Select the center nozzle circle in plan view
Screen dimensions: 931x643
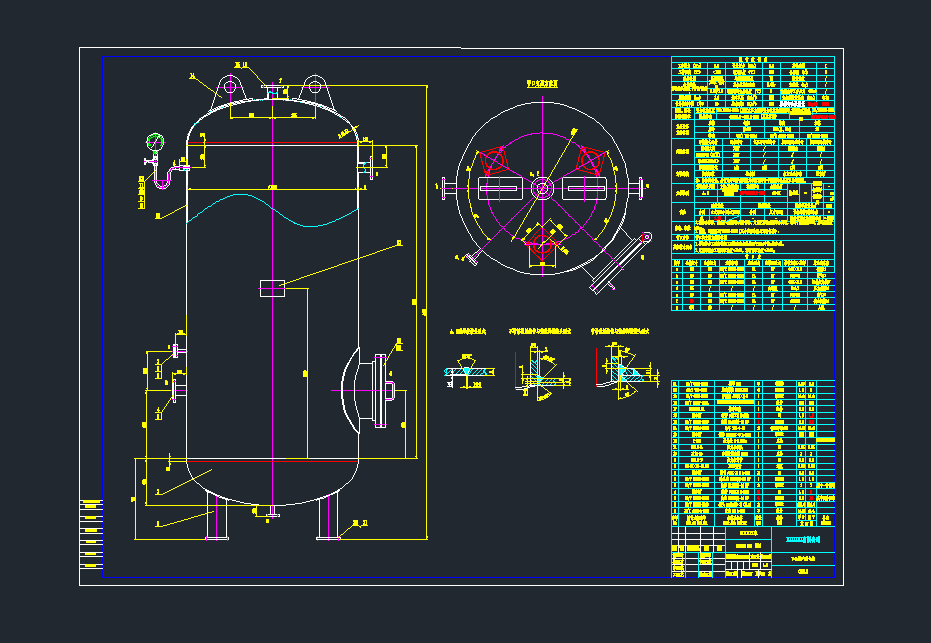click(542, 187)
